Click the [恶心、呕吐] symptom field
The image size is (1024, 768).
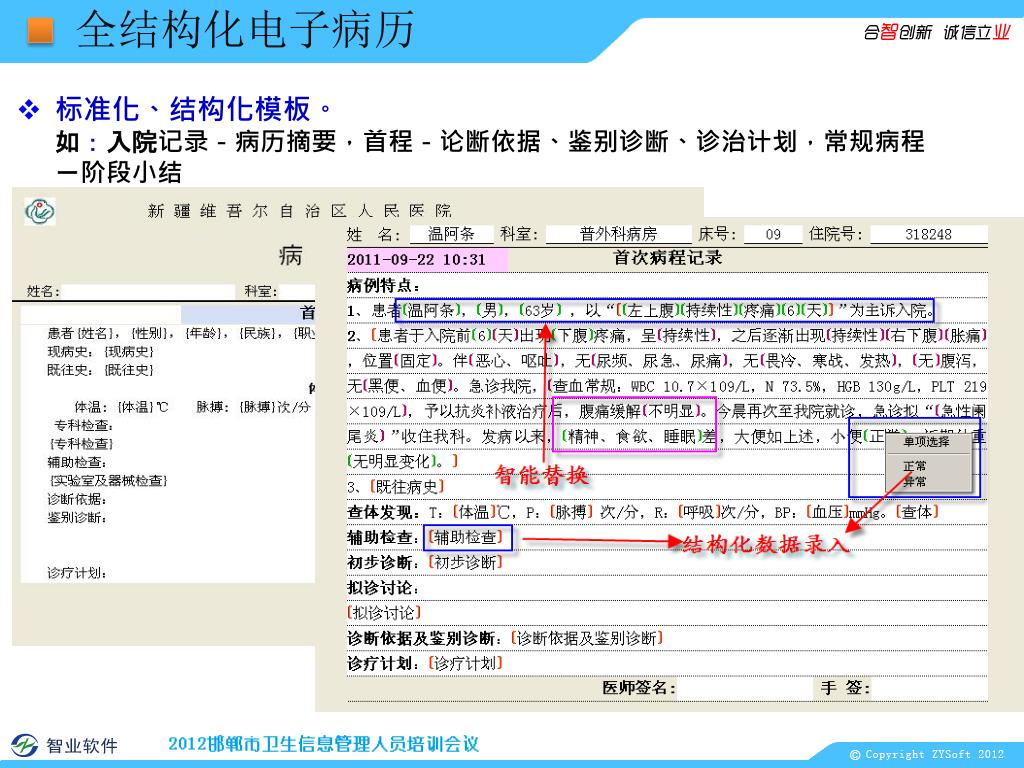coord(514,360)
